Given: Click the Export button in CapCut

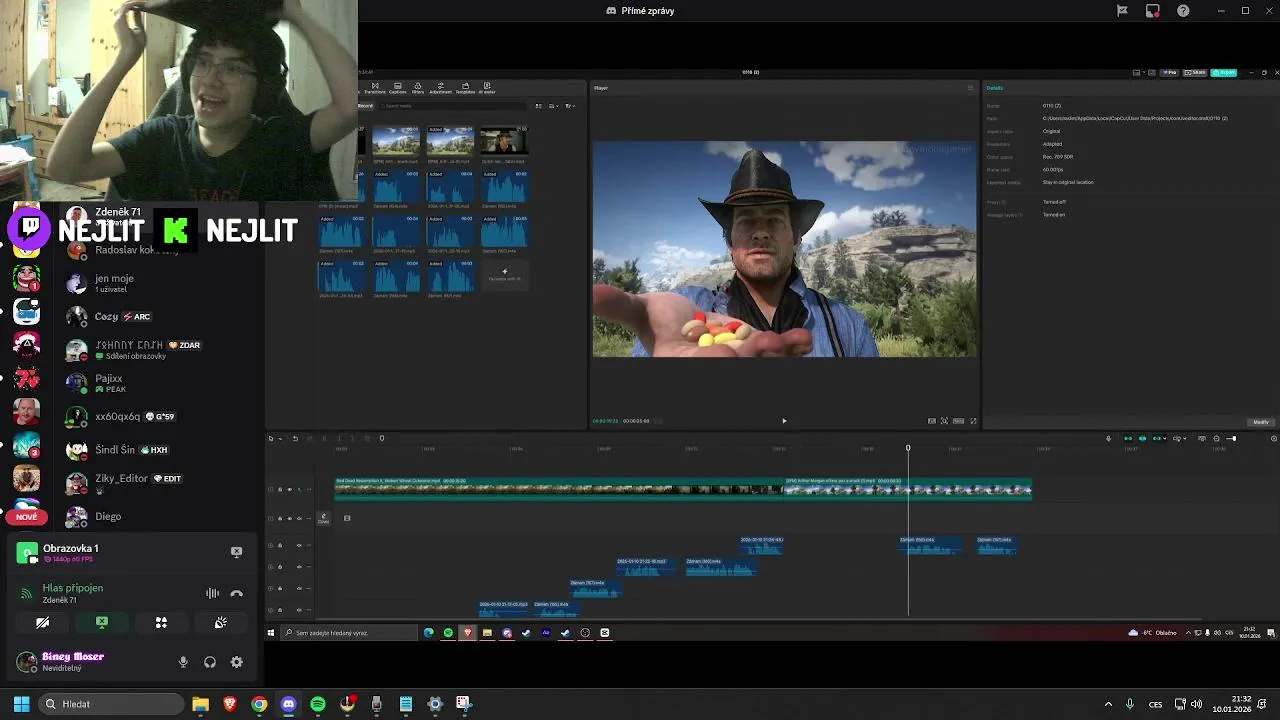Looking at the screenshot, I should (1224, 72).
